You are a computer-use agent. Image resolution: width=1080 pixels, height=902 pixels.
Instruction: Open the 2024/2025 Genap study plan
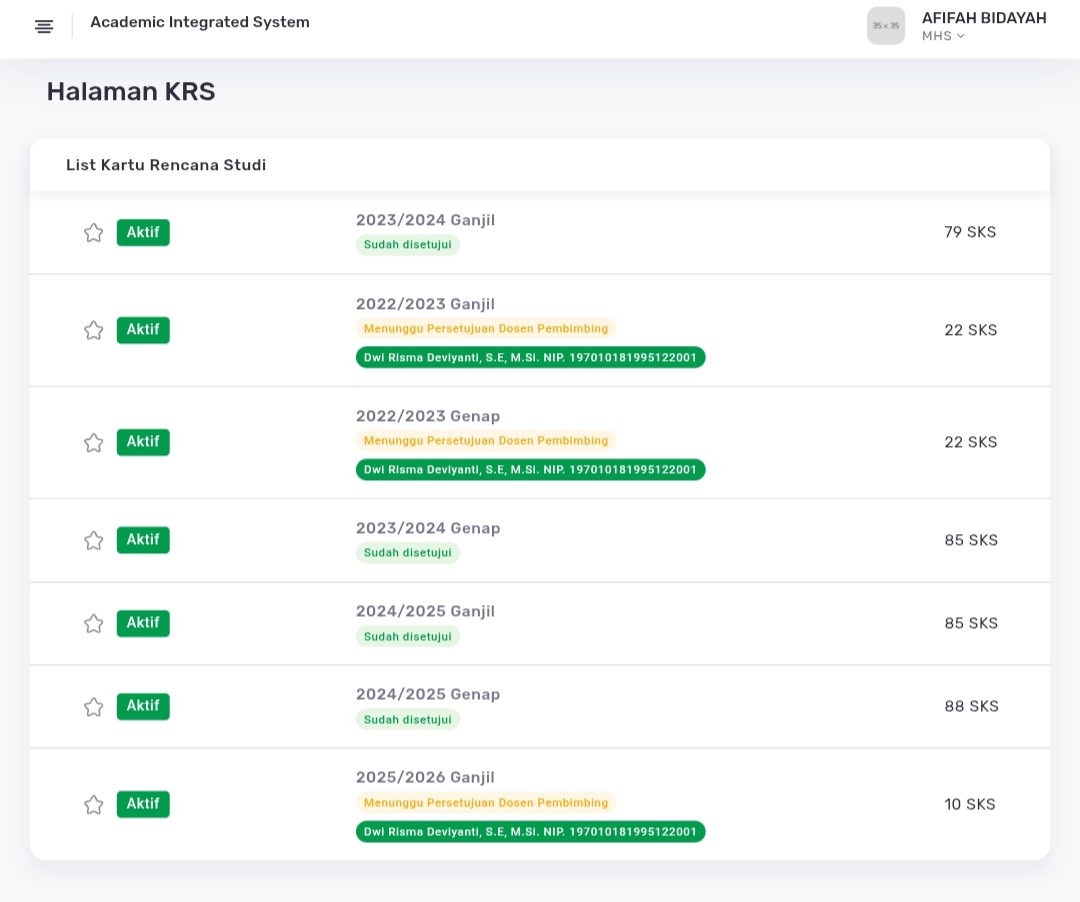427,694
